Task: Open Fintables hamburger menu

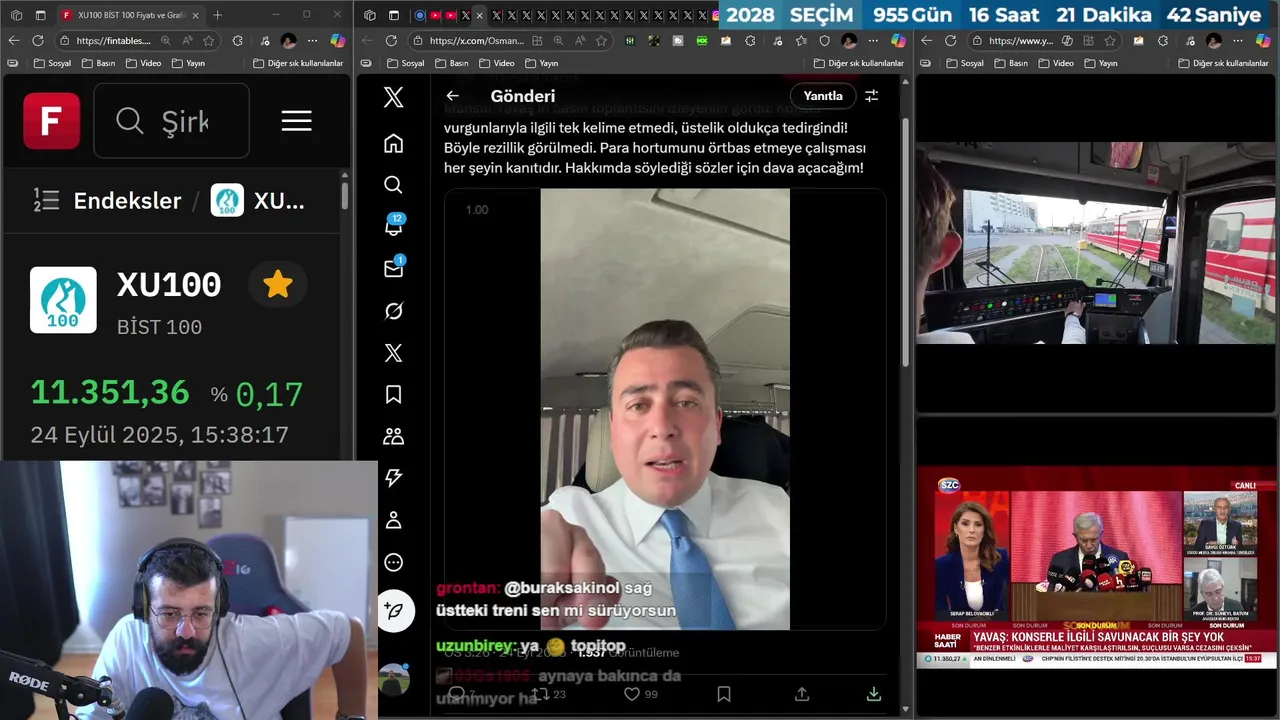Action: coord(296,121)
